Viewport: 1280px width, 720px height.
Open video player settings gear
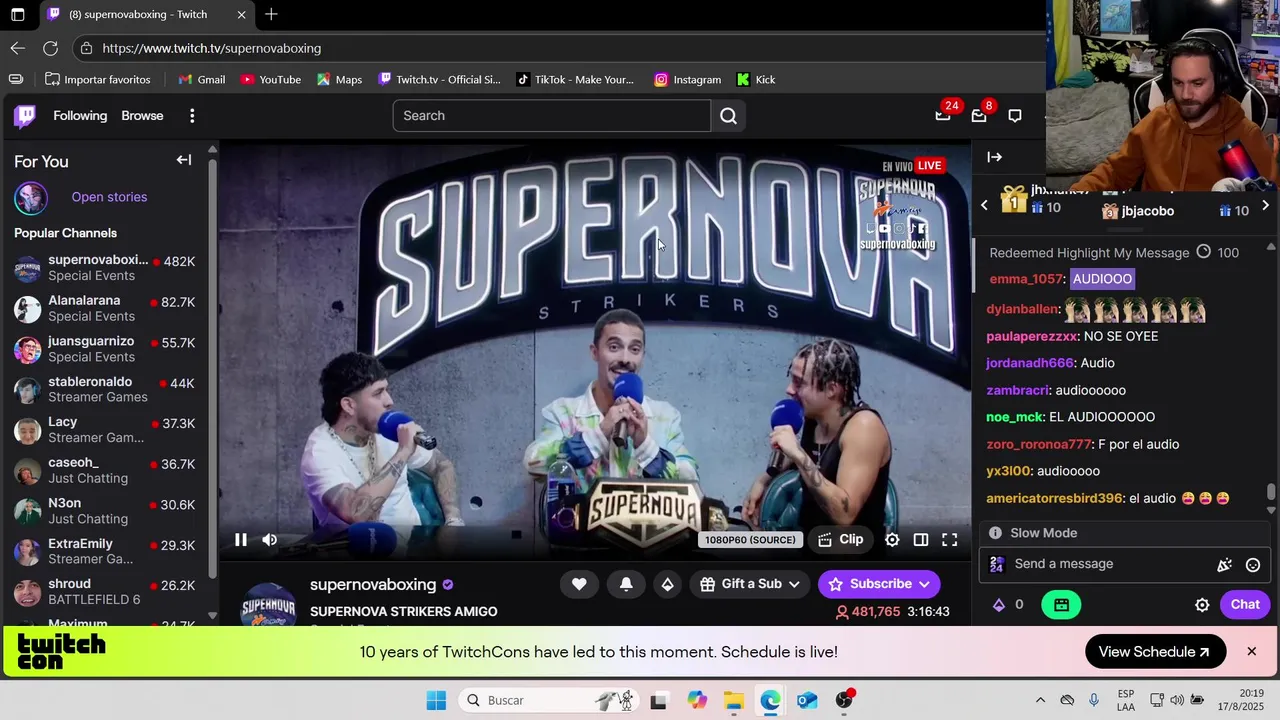pos(892,540)
